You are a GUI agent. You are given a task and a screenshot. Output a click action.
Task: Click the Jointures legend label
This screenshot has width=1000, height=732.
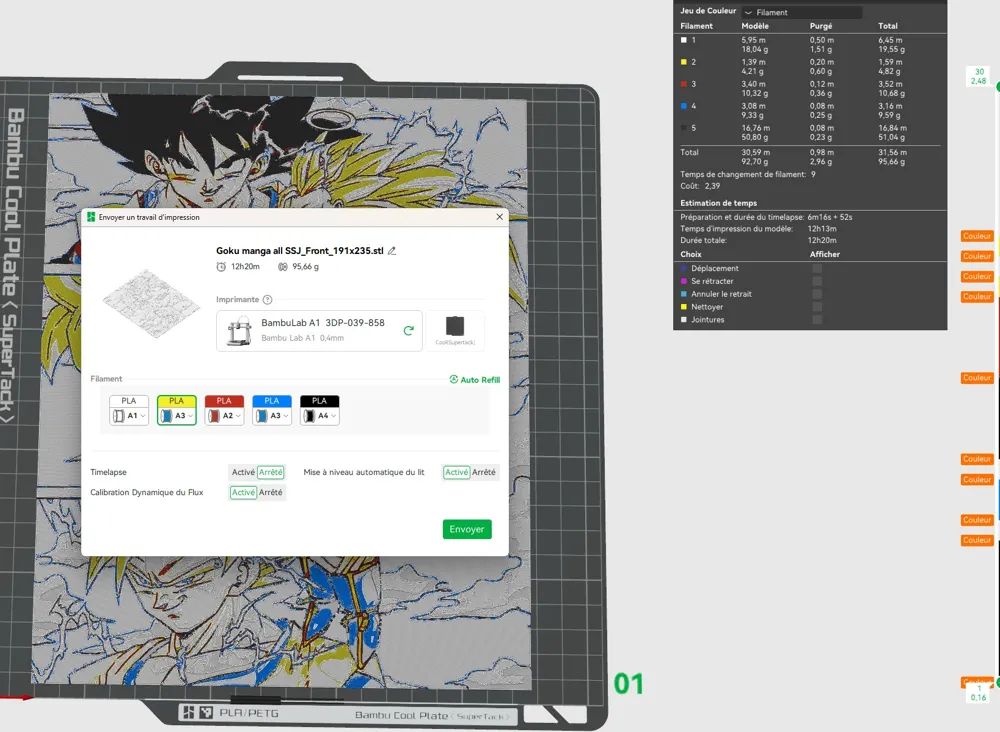pos(708,319)
